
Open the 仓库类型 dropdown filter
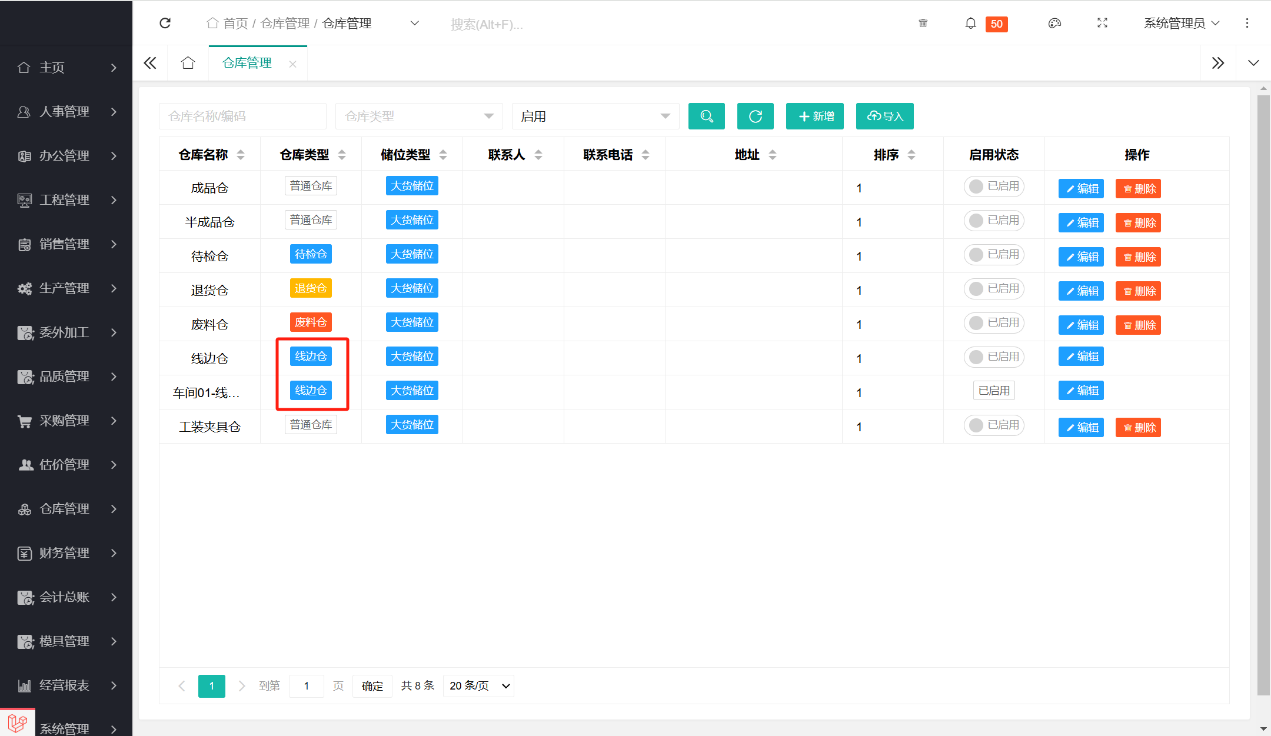tap(418, 116)
